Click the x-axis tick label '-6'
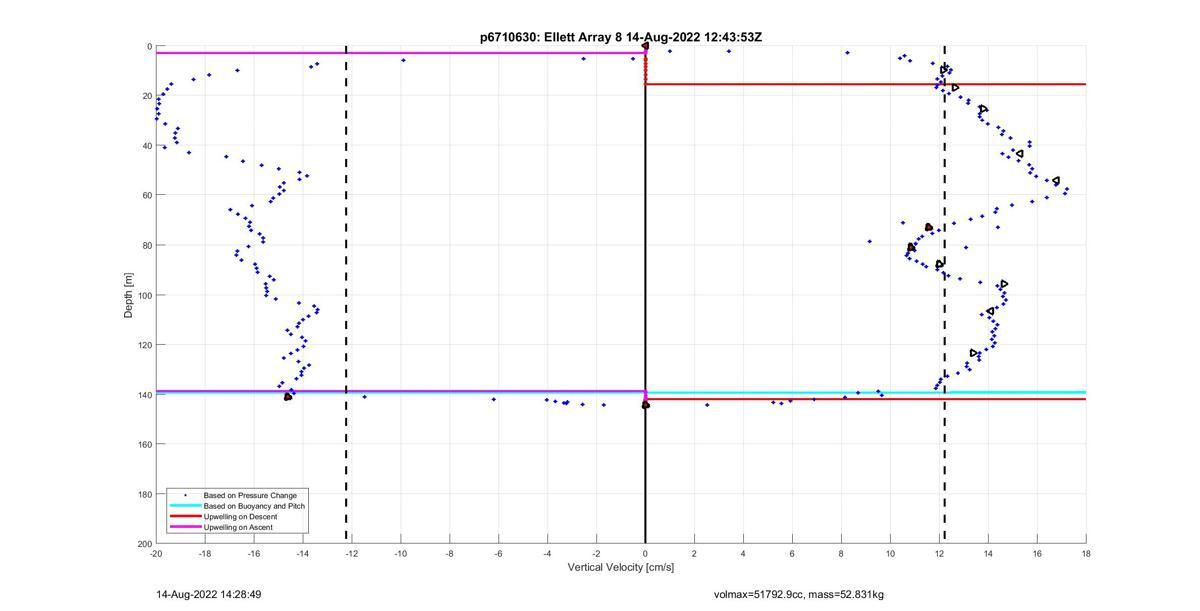This screenshot has height=611, width=1200. point(499,553)
